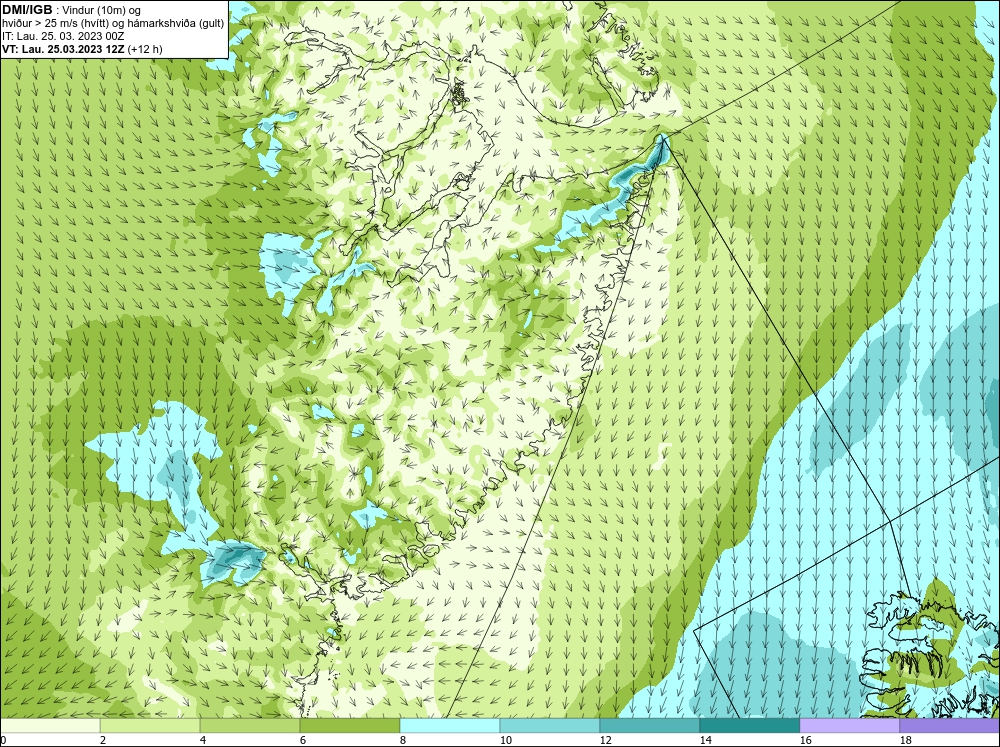Click the "2" scale label

(x=103, y=740)
